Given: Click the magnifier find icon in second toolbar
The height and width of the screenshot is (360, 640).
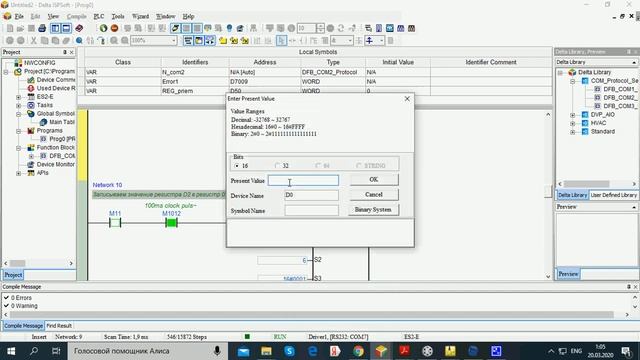Looking at the screenshot, I should coord(79,40).
